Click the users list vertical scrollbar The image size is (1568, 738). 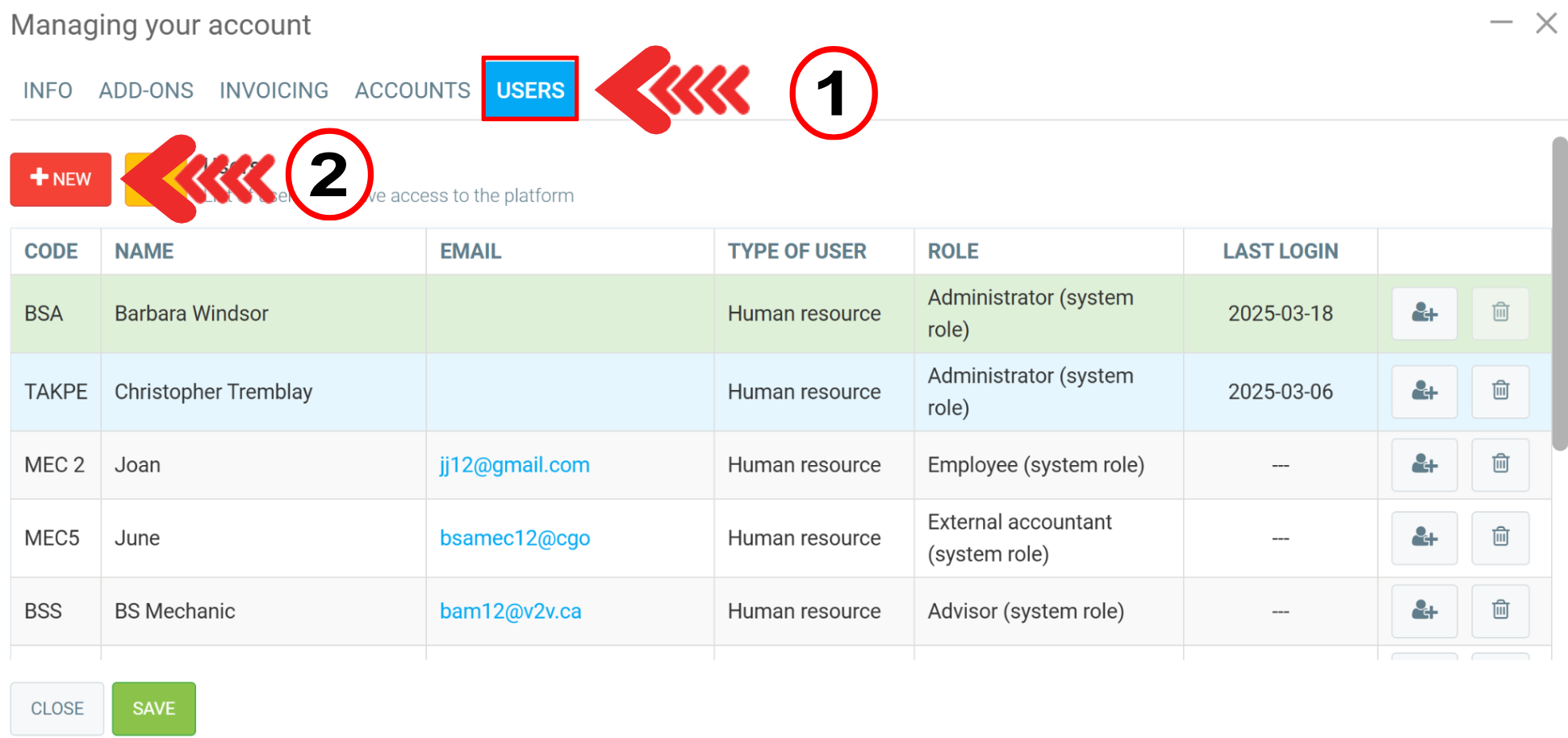tap(1560, 294)
